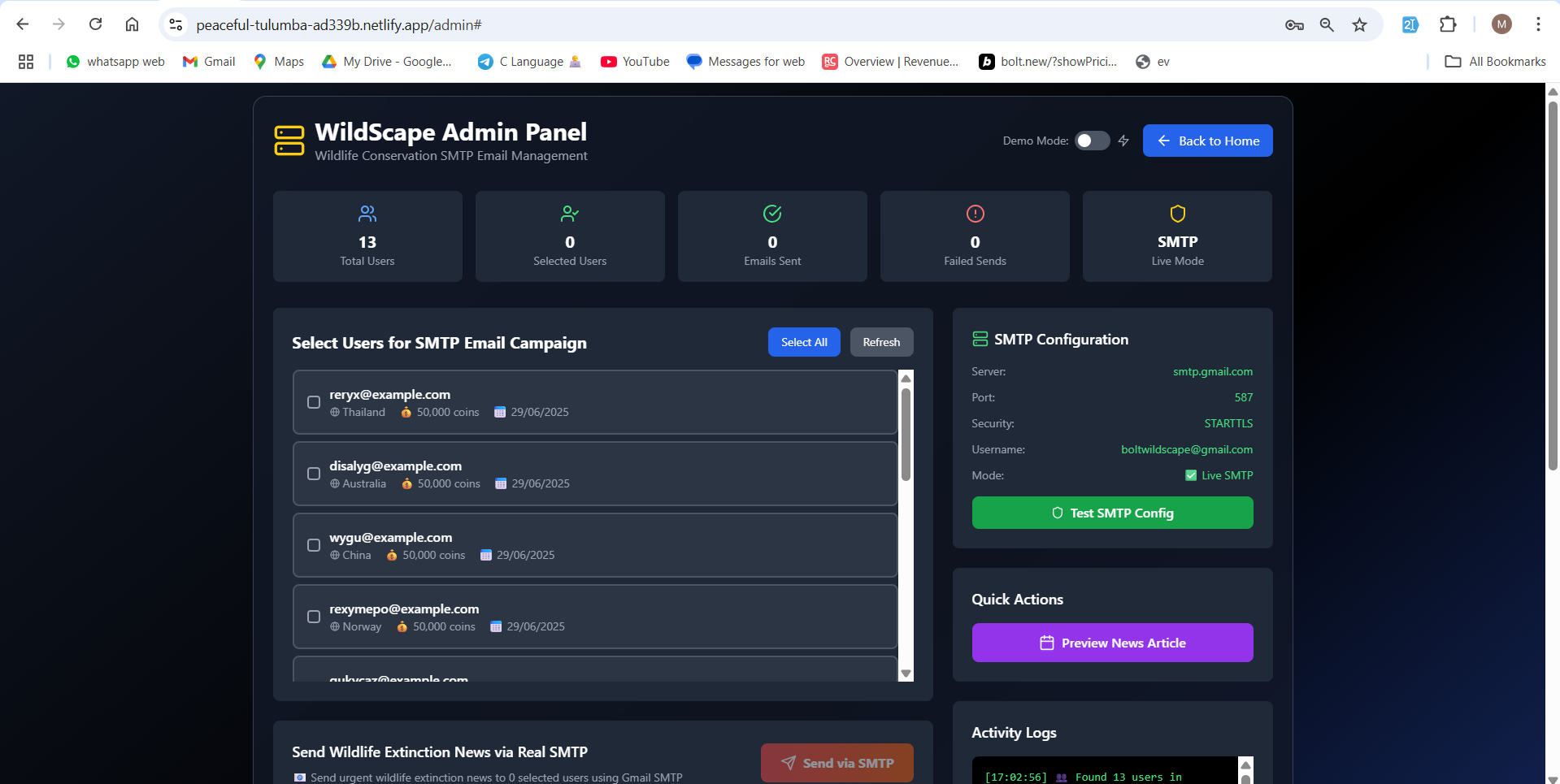The image size is (1560, 784).
Task: Click the Select All button
Action: [804, 342]
